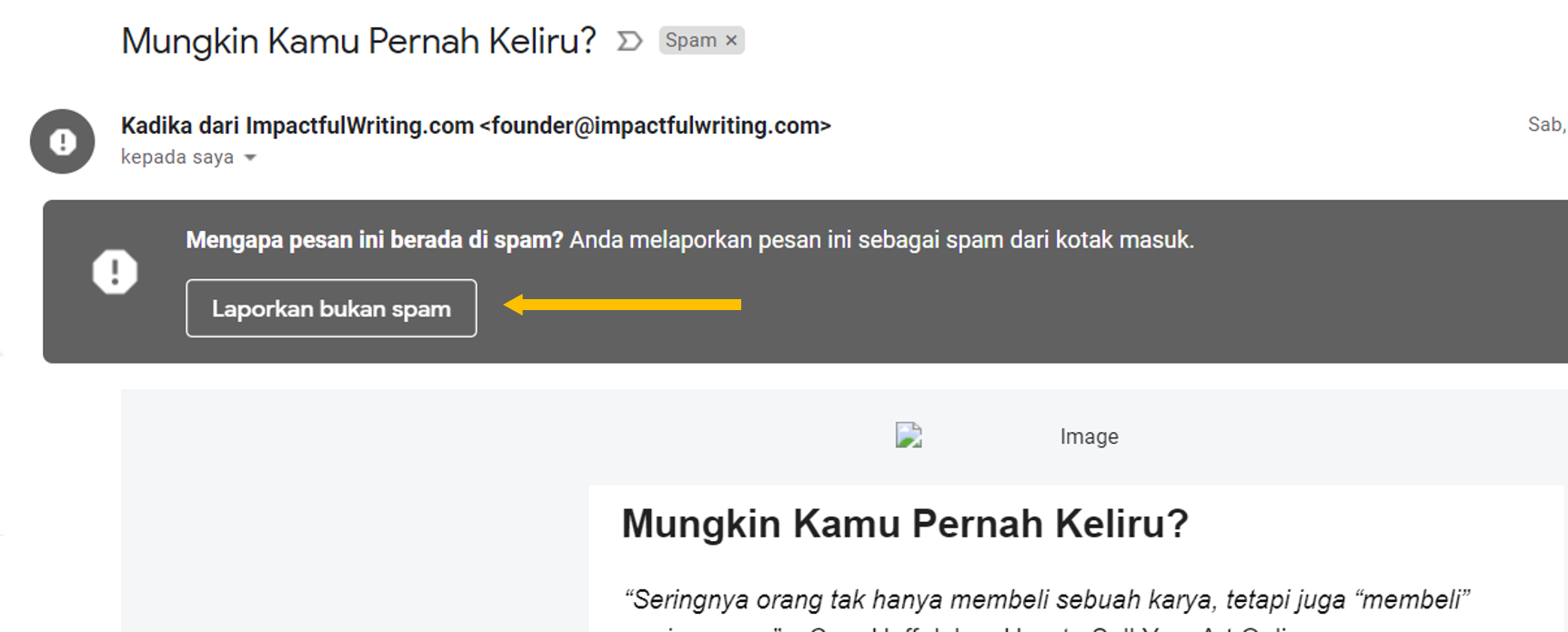Click the "Image" alt text placeholder
This screenshot has height=632, width=1568.
[x=1089, y=436]
